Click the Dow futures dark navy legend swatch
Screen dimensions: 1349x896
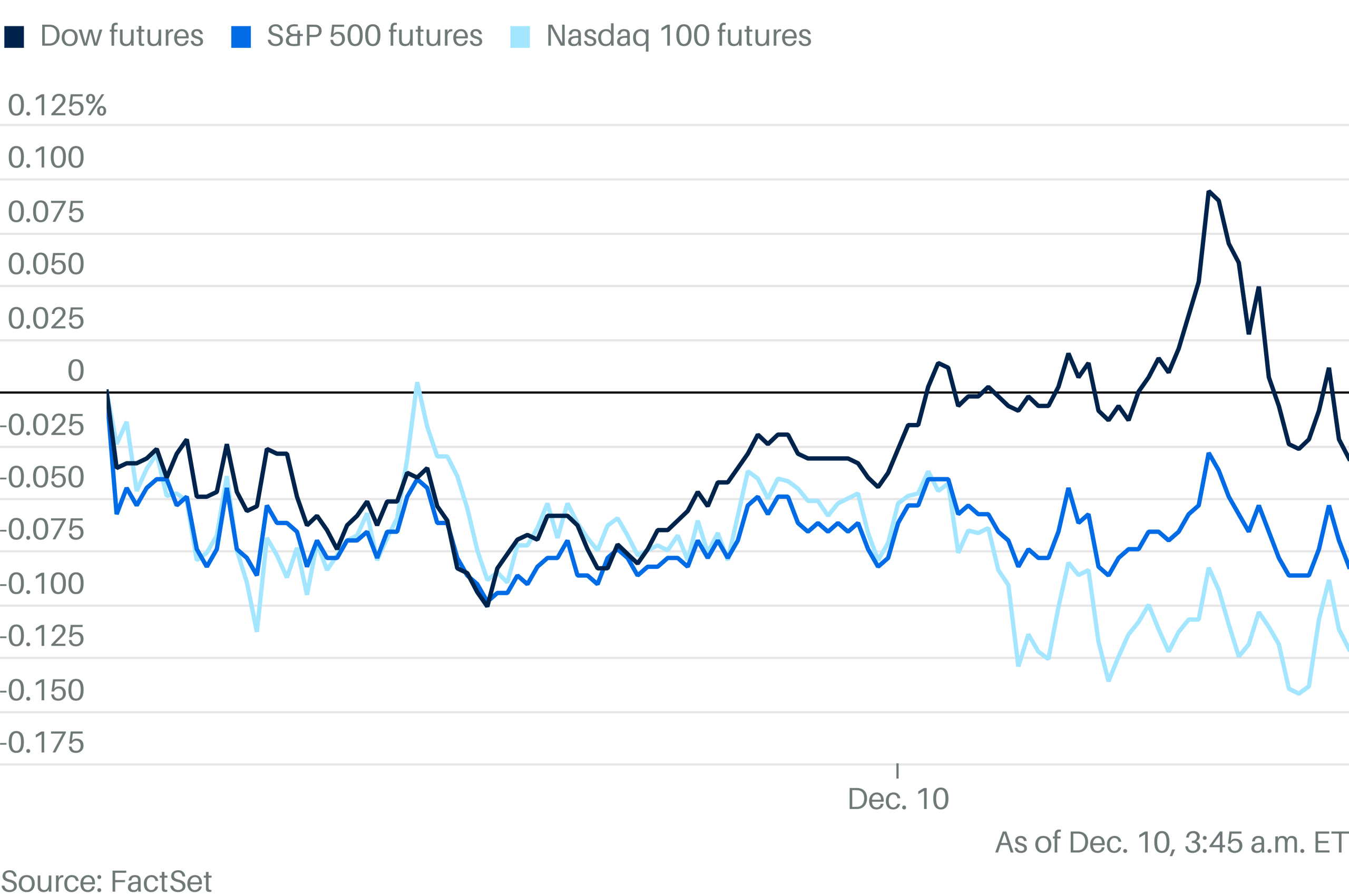tap(14, 36)
